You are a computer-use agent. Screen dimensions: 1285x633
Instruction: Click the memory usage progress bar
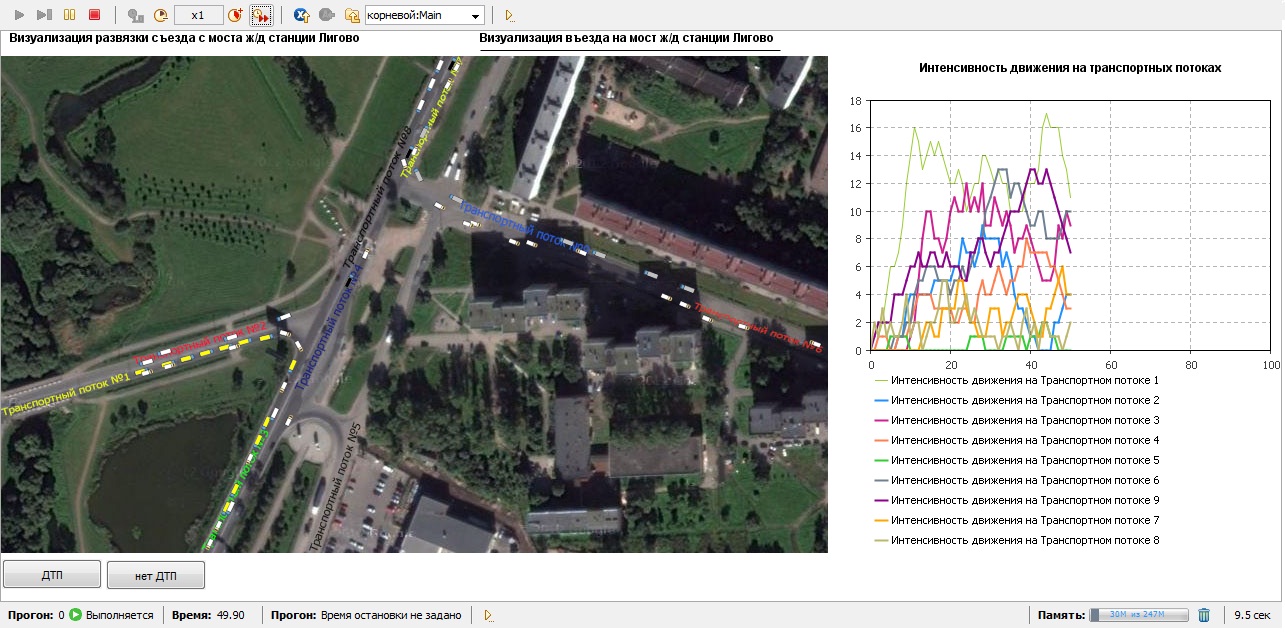pyautogui.click(x=1138, y=615)
